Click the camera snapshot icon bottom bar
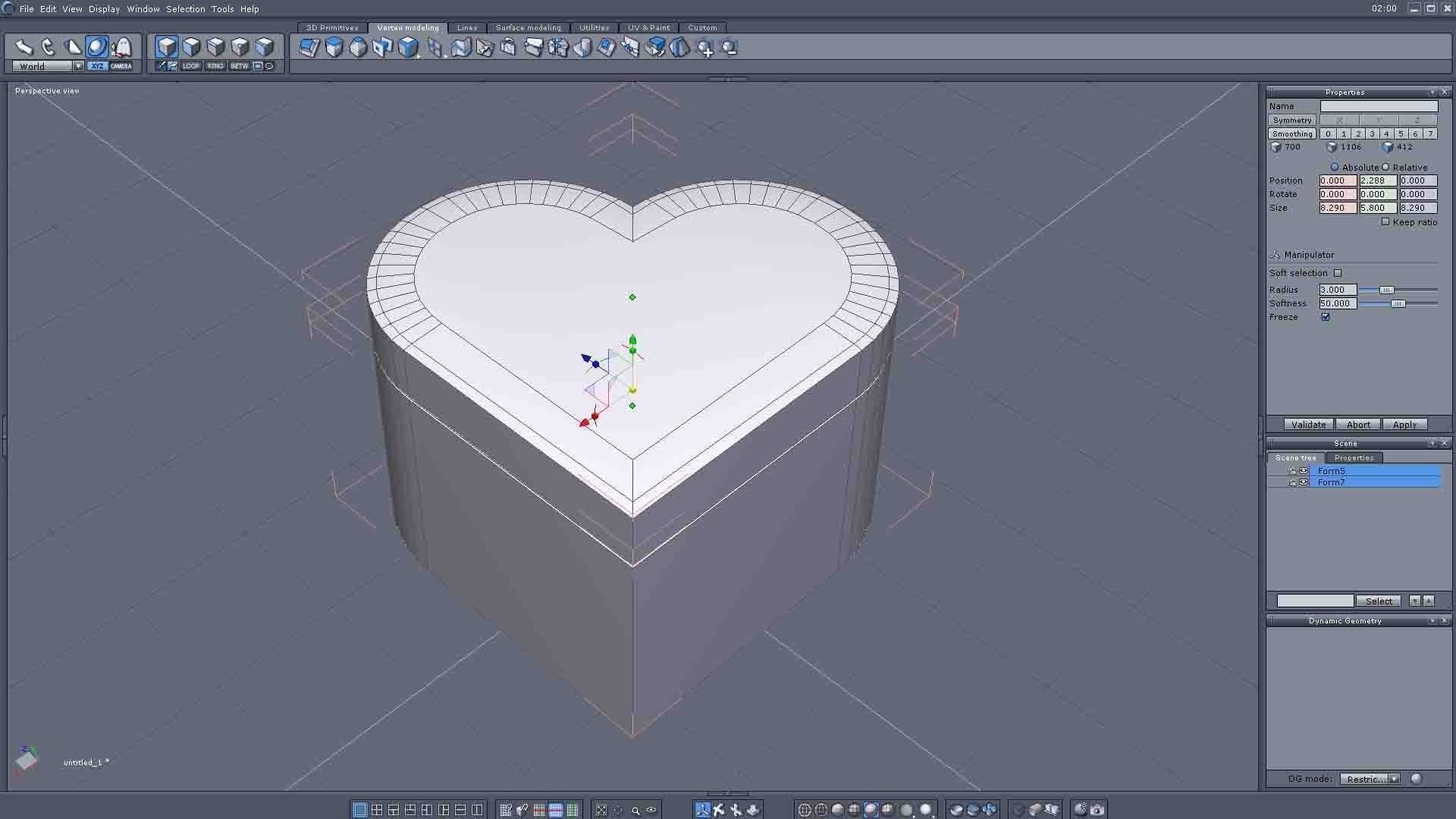 [1097, 810]
